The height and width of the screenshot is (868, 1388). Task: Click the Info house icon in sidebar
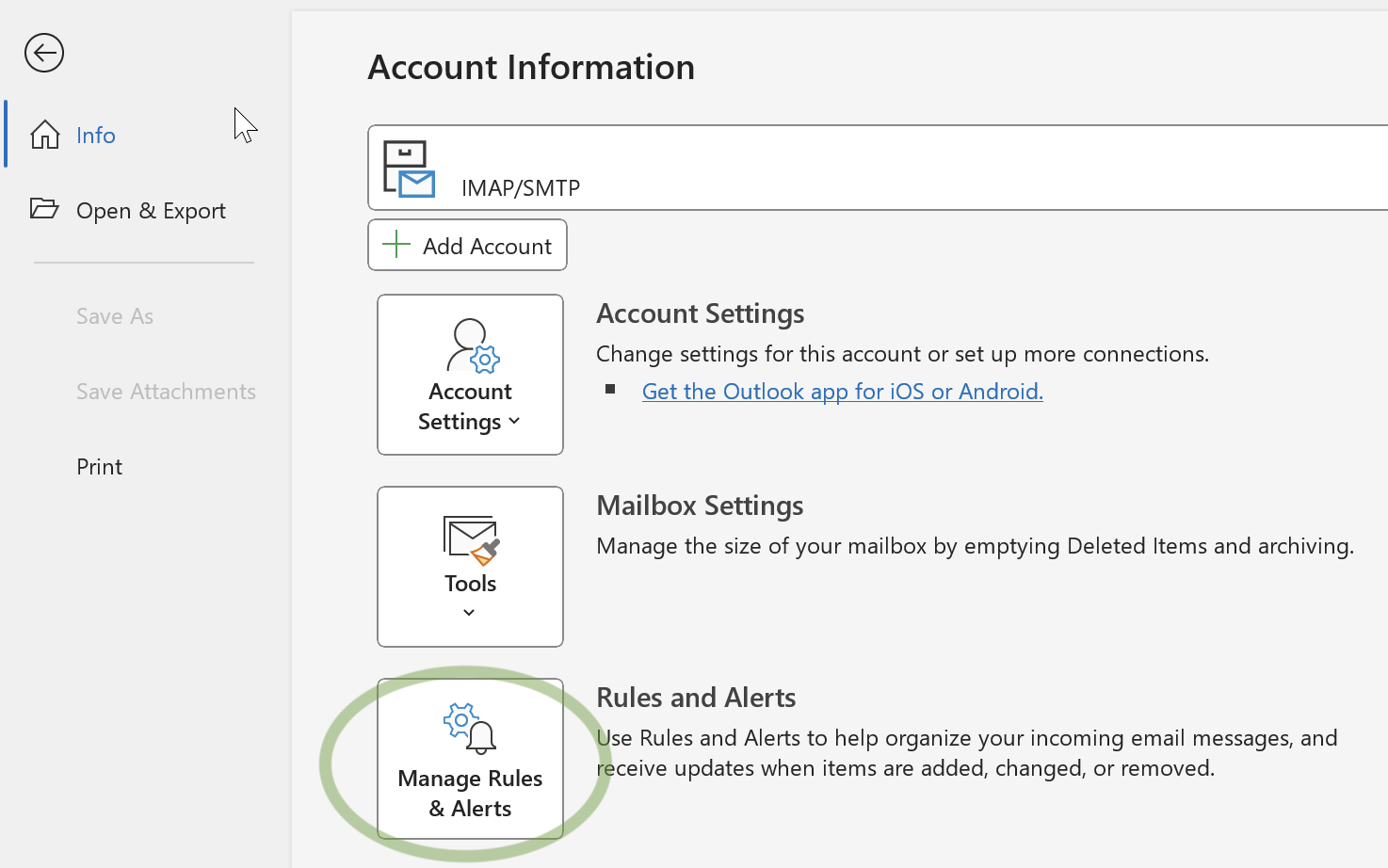(x=43, y=134)
